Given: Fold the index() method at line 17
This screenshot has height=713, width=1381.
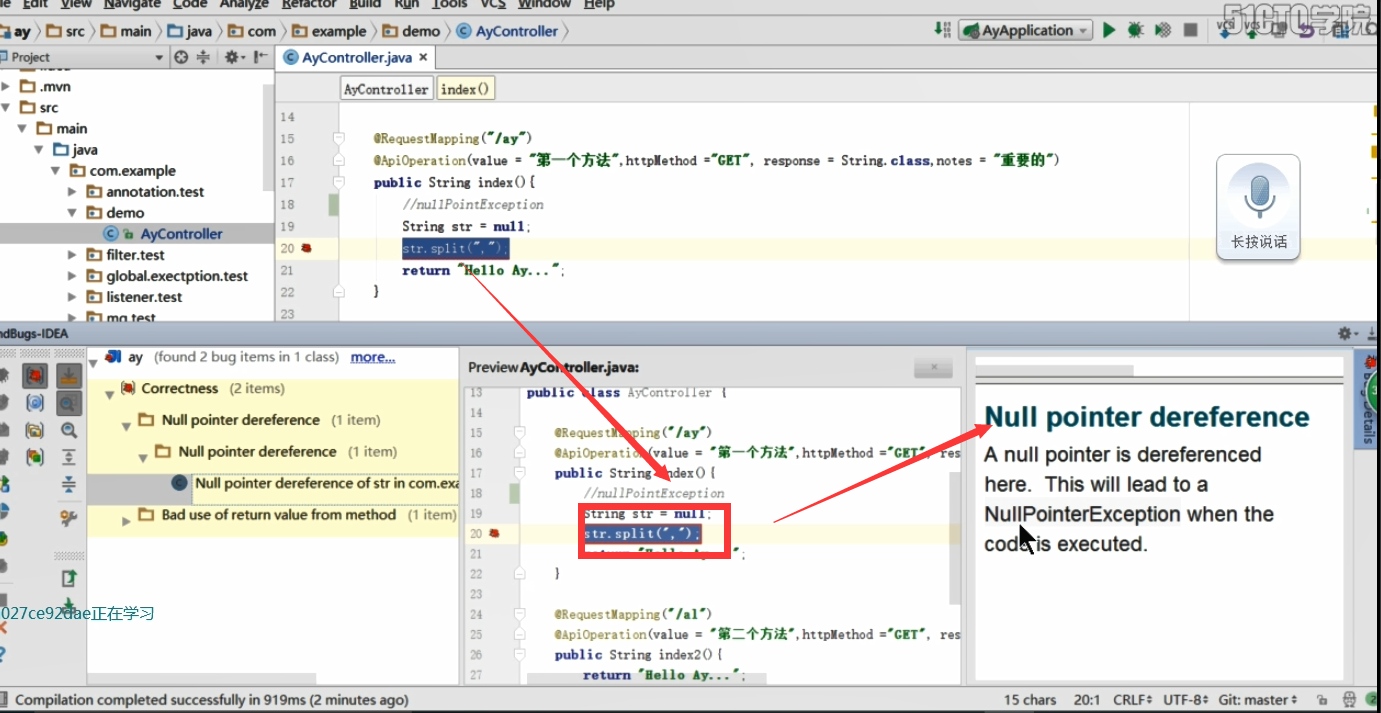Looking at the screenshot, I should point(339,183).
